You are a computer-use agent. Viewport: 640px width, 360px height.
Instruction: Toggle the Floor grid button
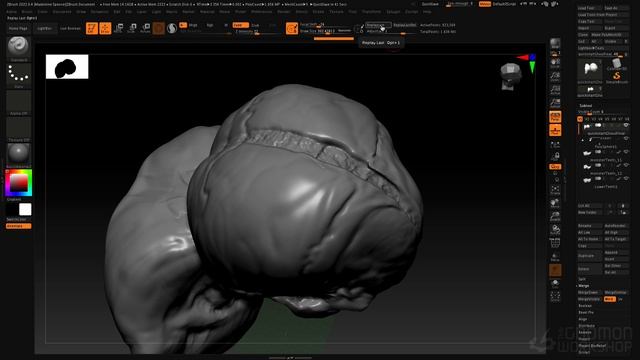pyautogui.click(x=555, y=130)
